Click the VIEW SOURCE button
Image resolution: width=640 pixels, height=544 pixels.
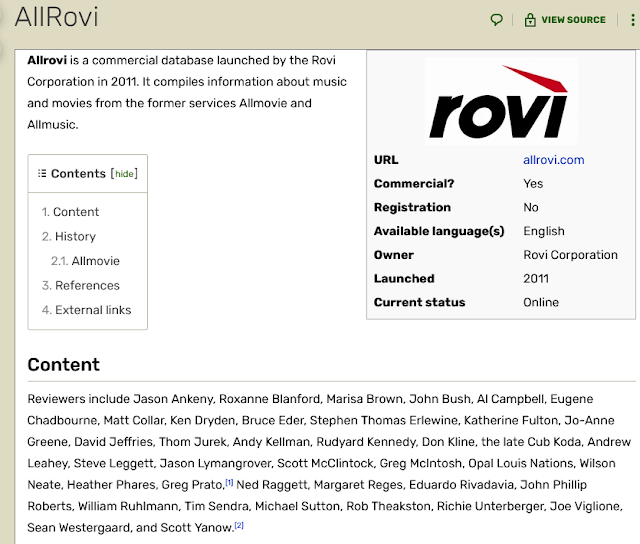coord(565,20)
